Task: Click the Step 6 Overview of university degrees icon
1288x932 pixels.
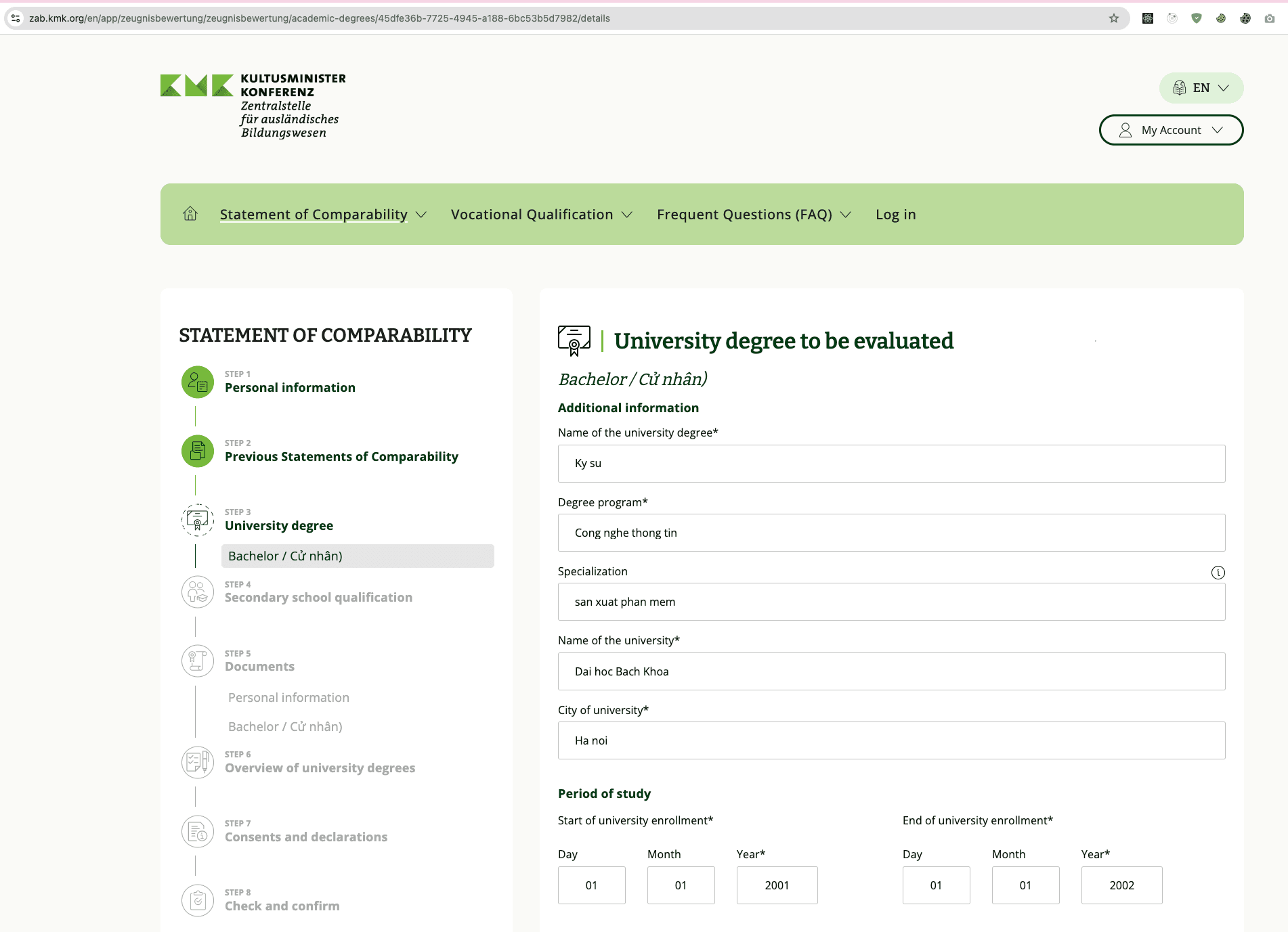Action: coord(197,762)
